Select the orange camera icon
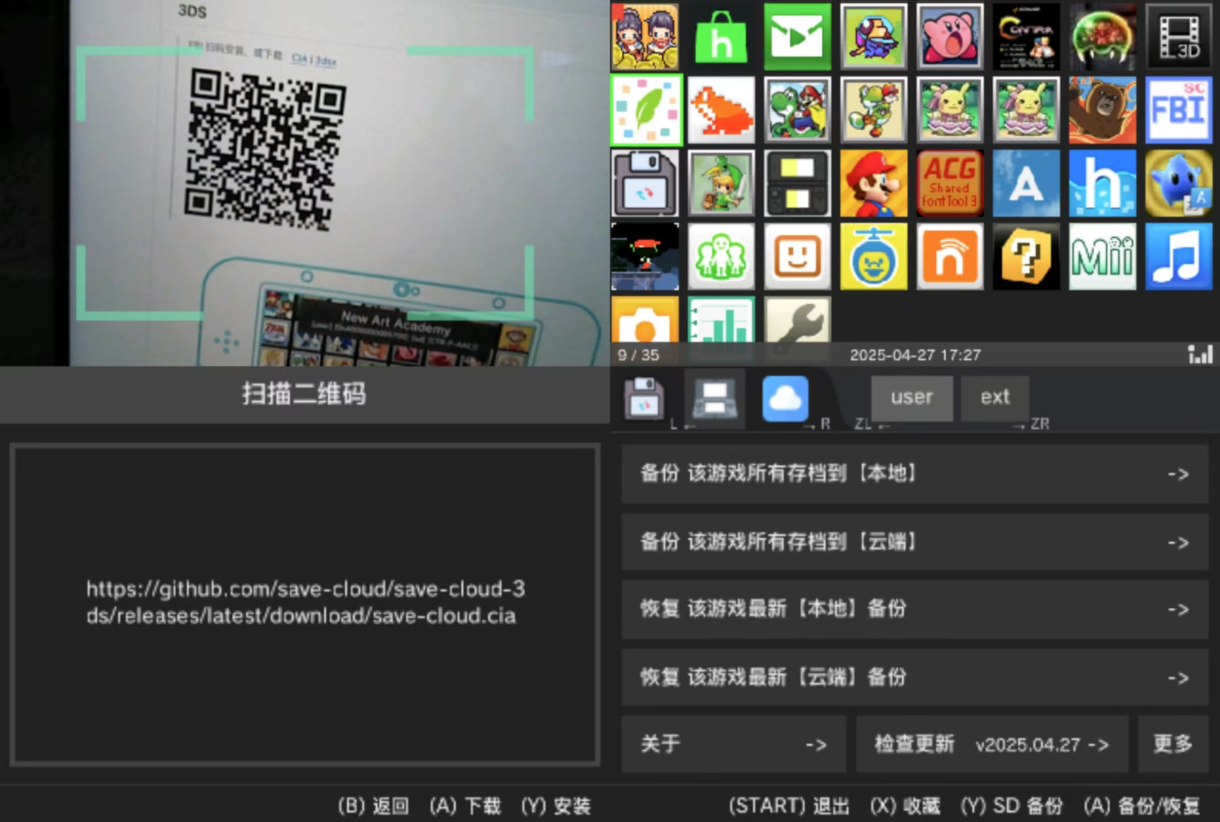Screen dimensions: 1220x822 point(645,319)
